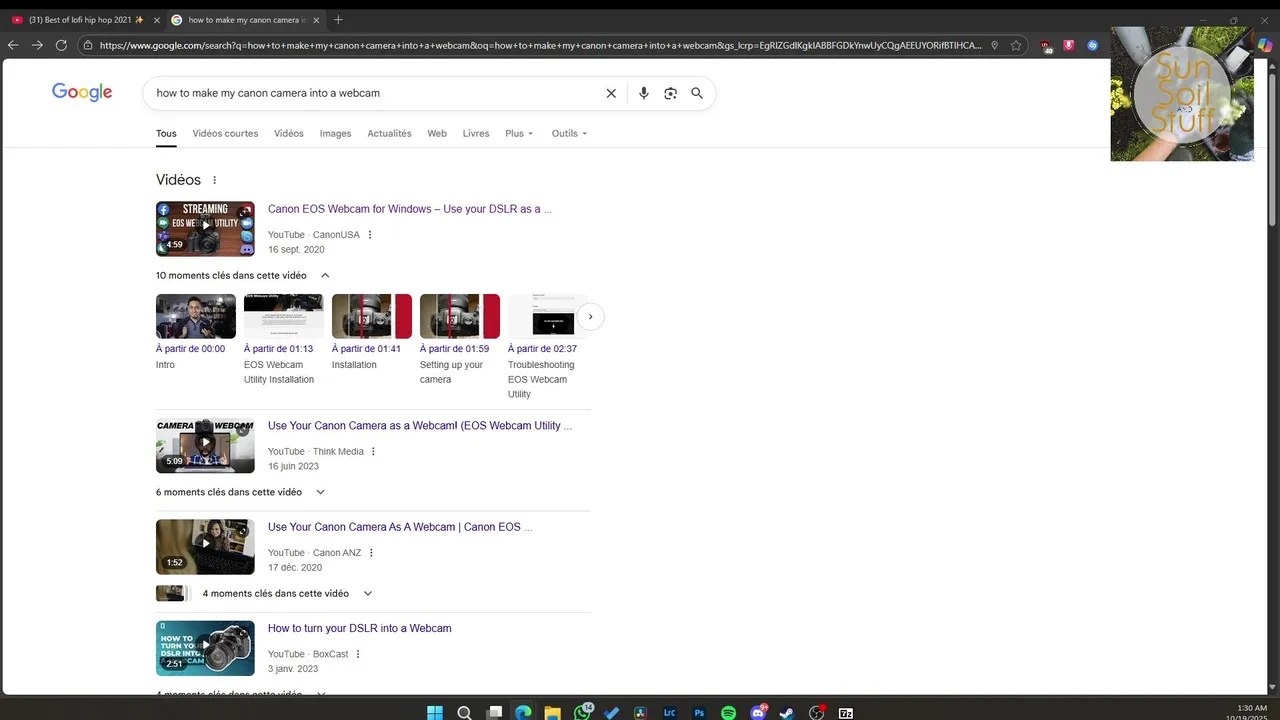Play the CanonUSA 4:59 video thumbnail
The height and width of the screenshot is (720, 1280).
tap(205, 229)
